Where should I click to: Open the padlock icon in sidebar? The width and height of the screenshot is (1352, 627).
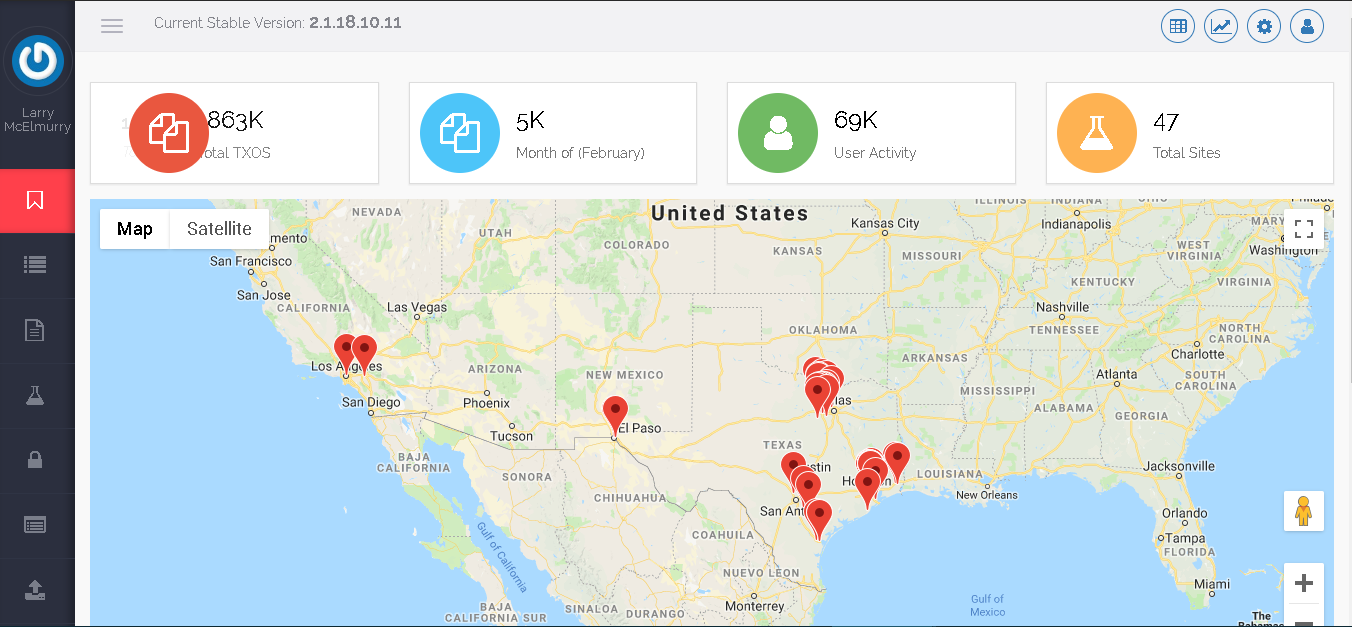point(36,460)
